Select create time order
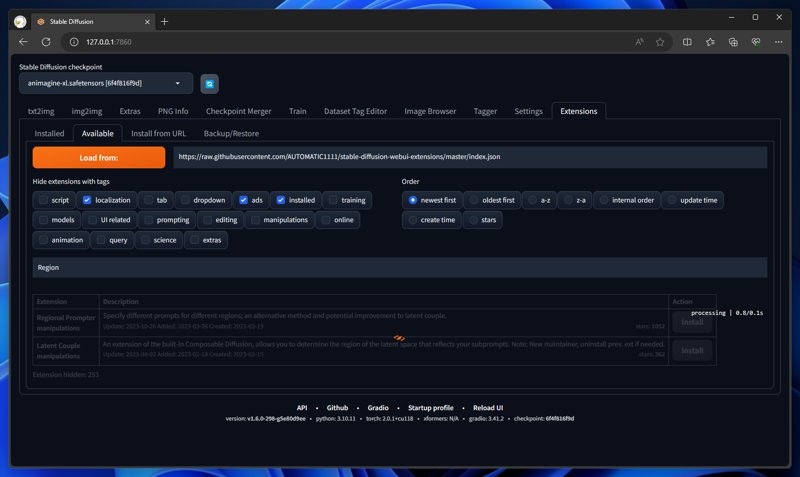This screenshot has width=800, height=477. (x=413, y=220)
